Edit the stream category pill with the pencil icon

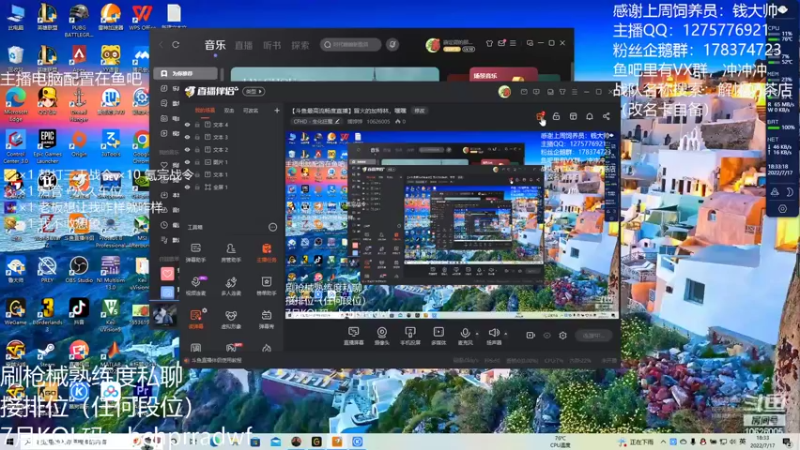[316, 121]
